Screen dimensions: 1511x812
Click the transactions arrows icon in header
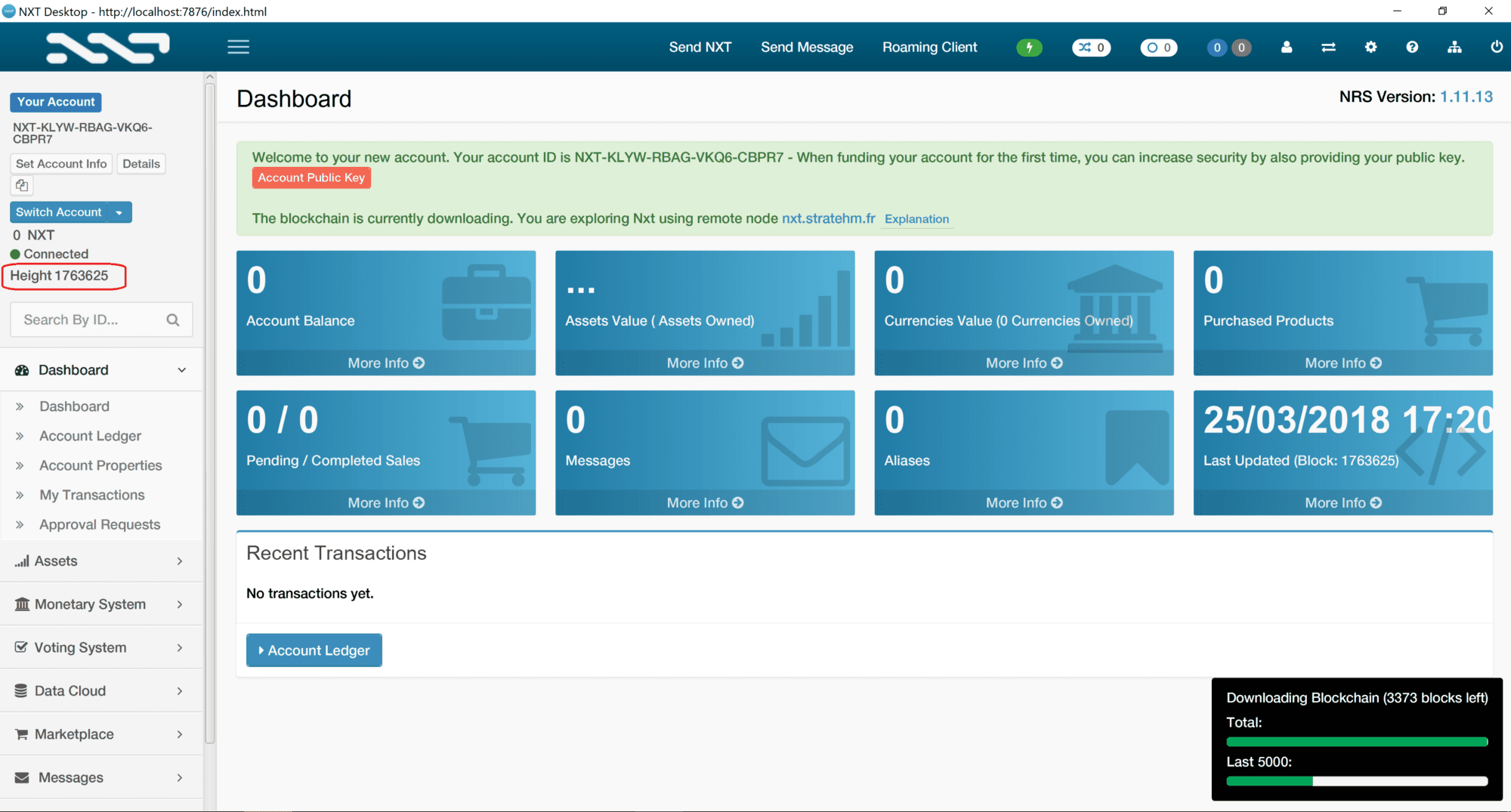click(x=1328, y=48)
